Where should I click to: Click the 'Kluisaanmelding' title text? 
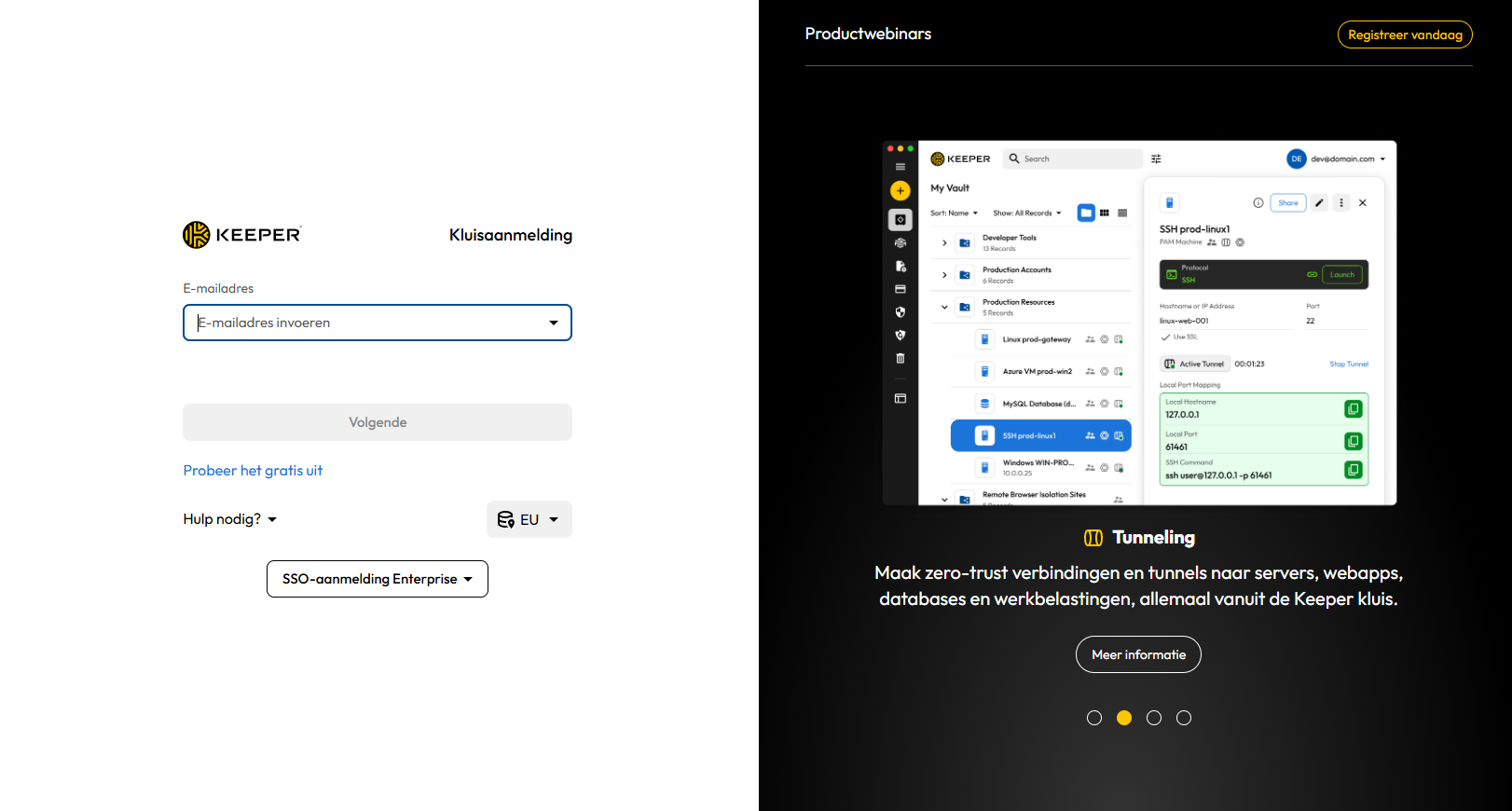(x=511, y=235)
